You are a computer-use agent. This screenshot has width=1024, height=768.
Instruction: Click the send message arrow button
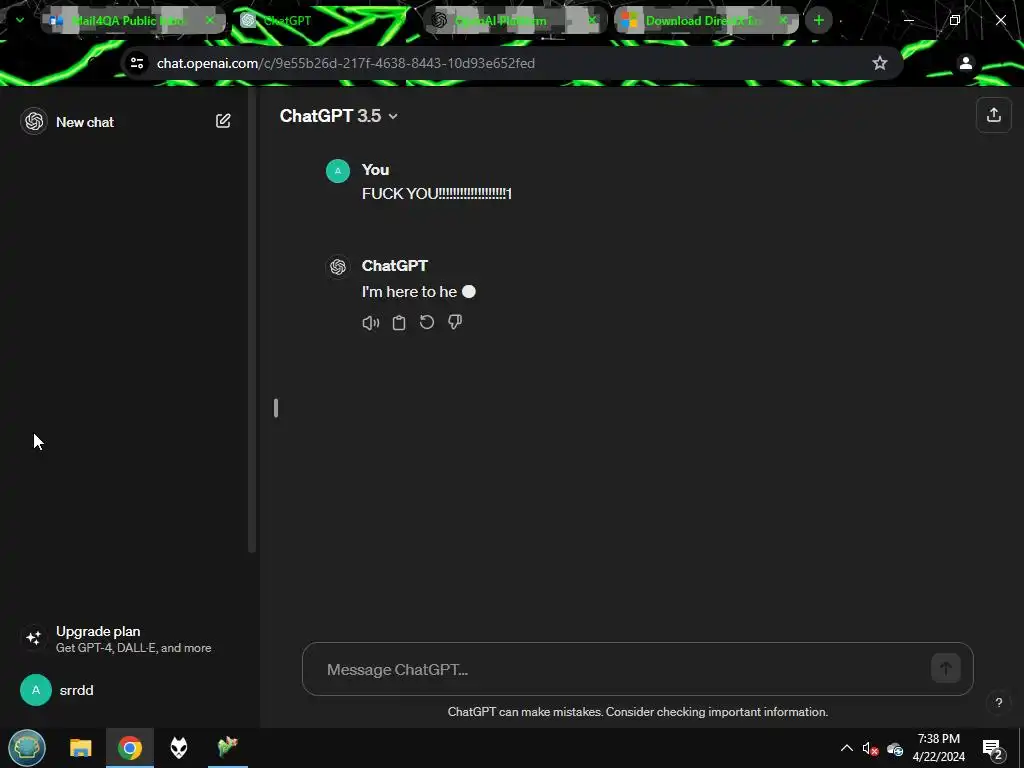[945, 668]
